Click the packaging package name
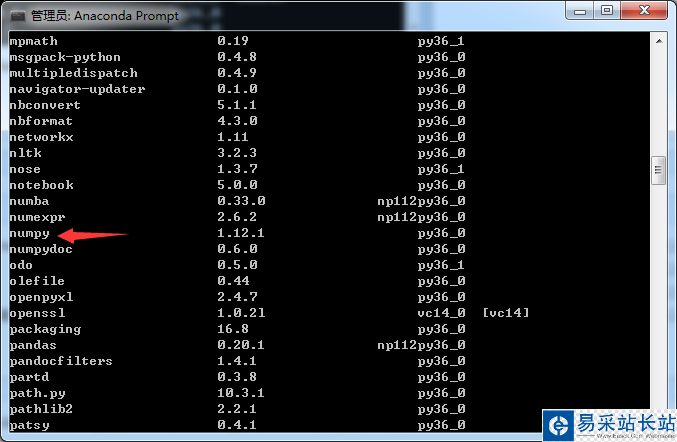The height and width of the screenshot is (442, 677). point(45,329)
